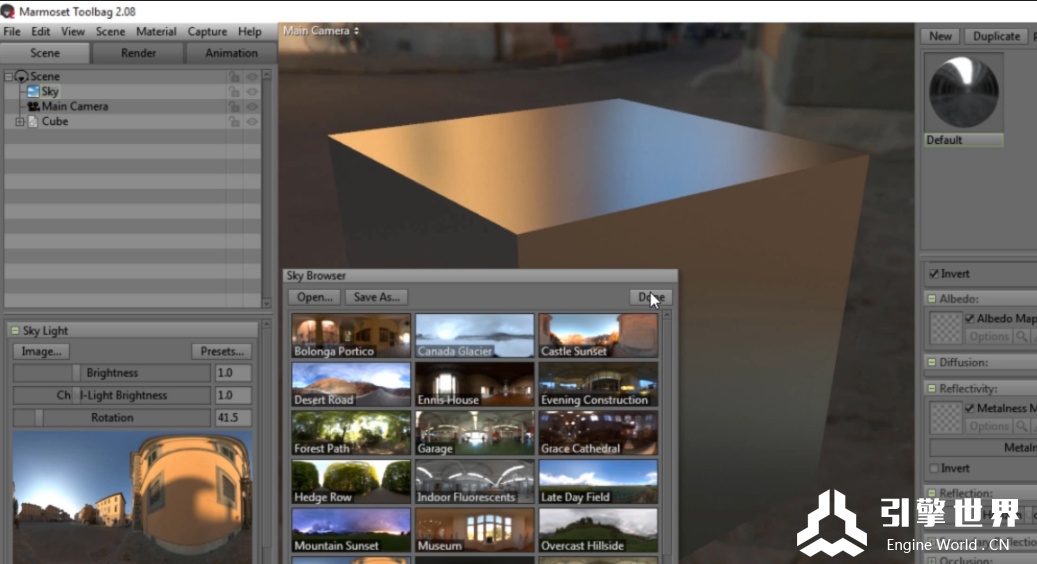Viewport: 1037px width, 564px height.
Task: Click the Scene root icon in the outliner
Action: pyautogui.click(x=21, y=77)
